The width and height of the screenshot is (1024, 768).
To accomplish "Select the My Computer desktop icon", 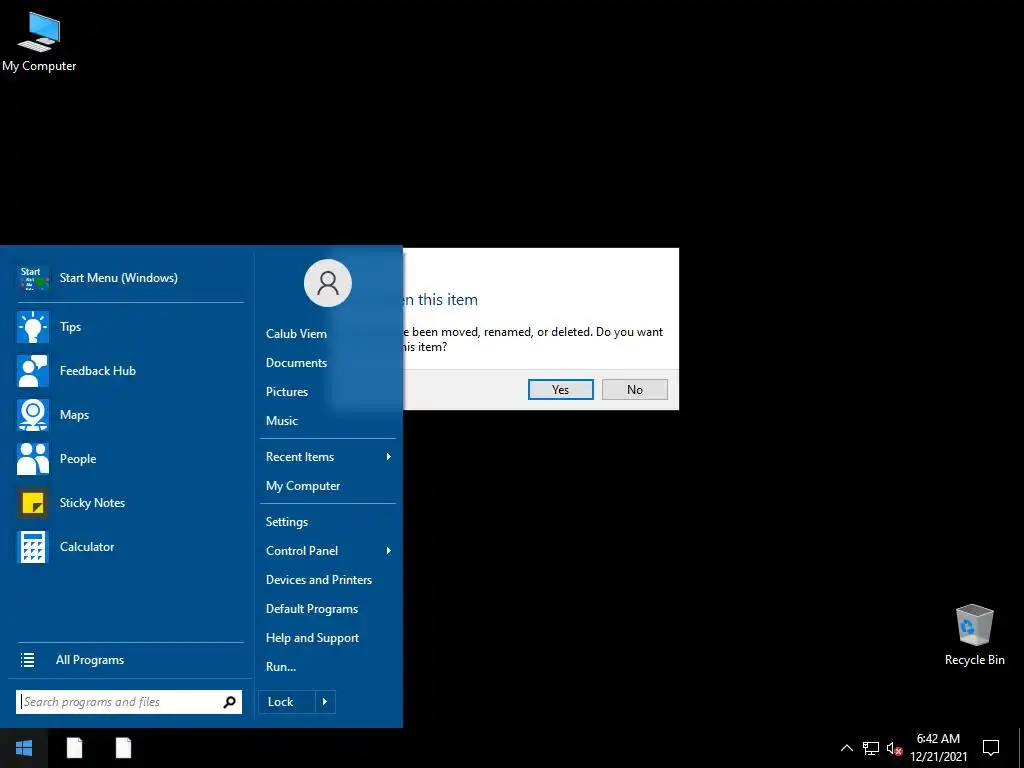I will [x=39, y=42].
